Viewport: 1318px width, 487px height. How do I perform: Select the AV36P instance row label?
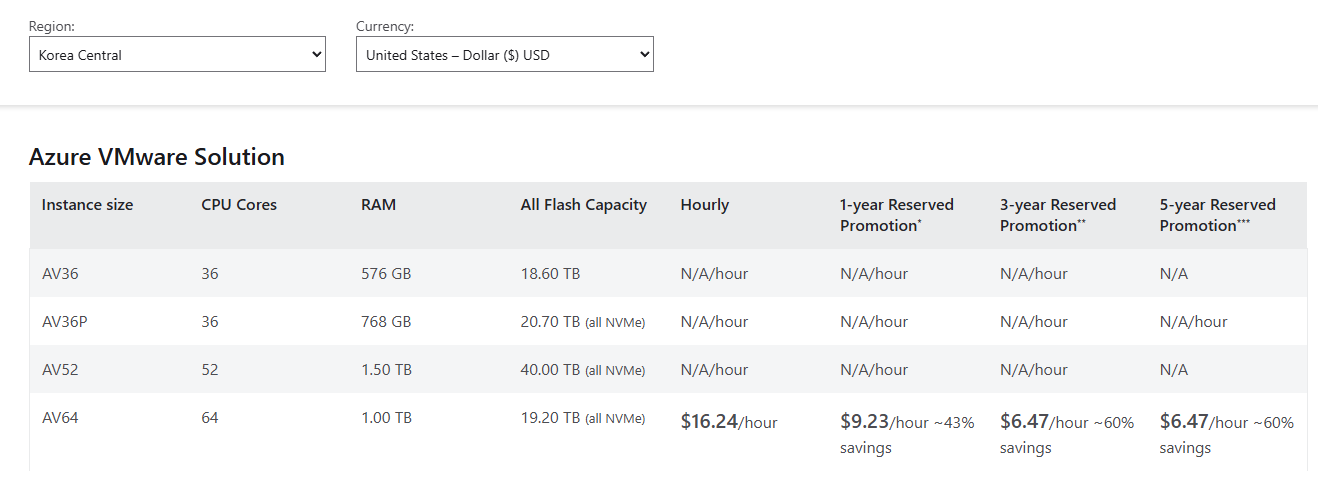tap(64, 322)
